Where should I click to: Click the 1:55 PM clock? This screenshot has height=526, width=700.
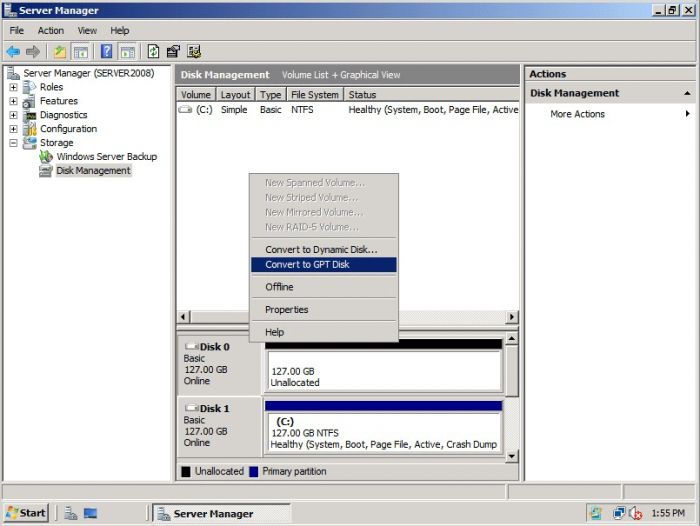tap(668, 513)
